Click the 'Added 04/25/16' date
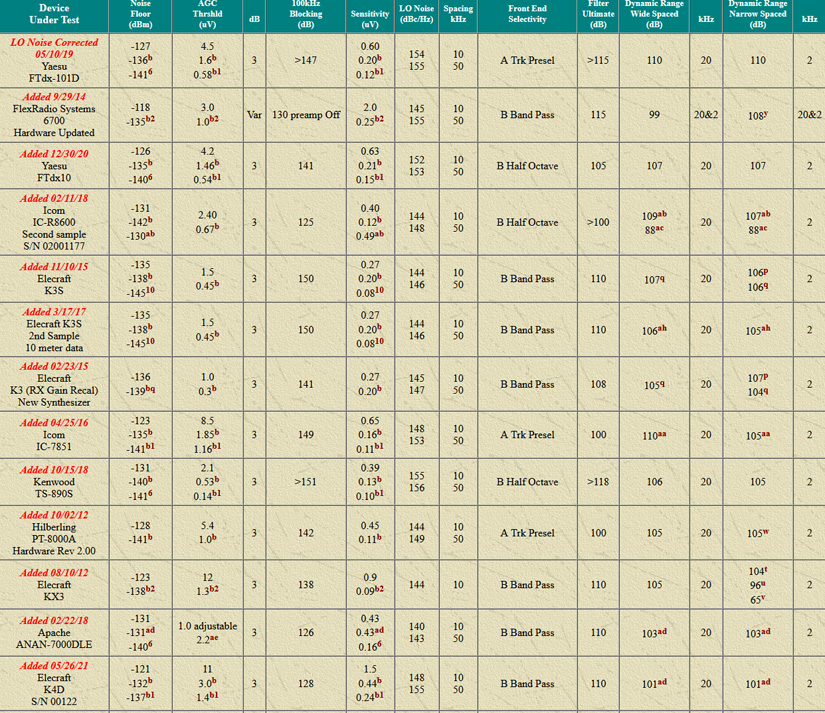Image resolution: width=825 pixels, height=713 pixels. (x=54, y=423)
